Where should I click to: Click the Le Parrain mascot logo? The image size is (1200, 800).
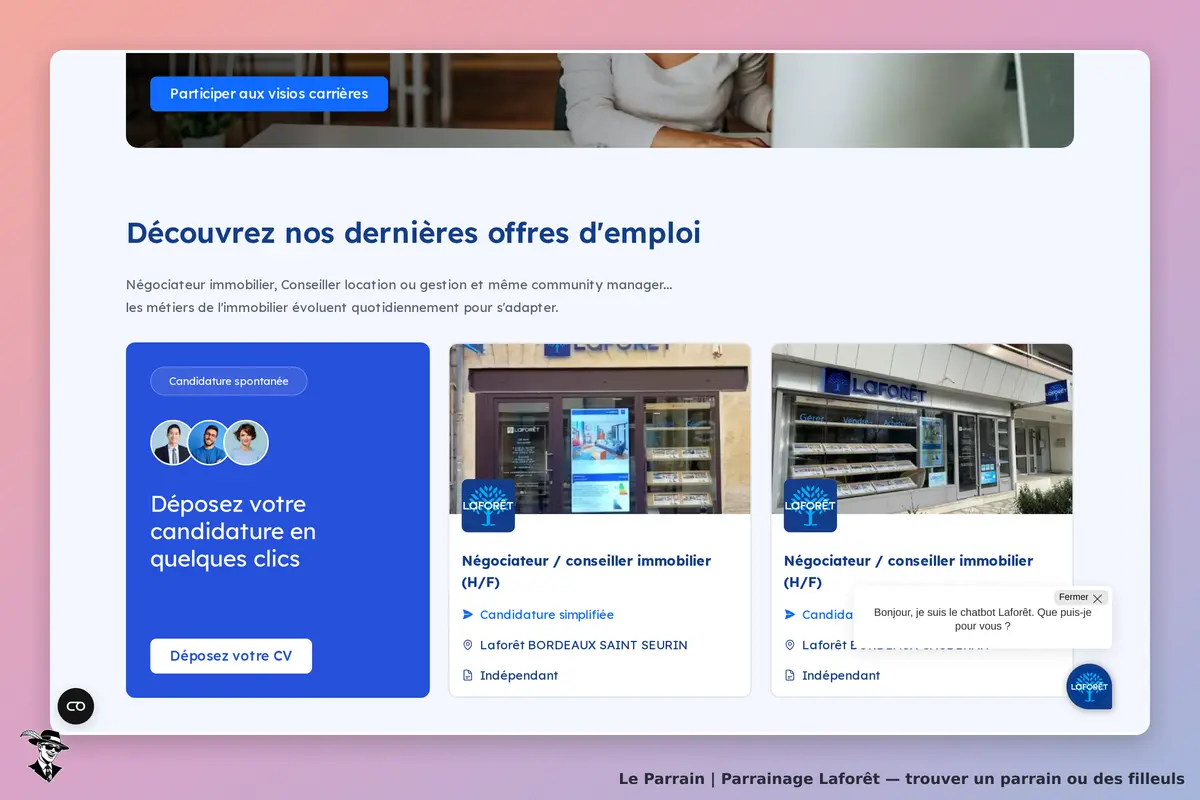(43, 755)
